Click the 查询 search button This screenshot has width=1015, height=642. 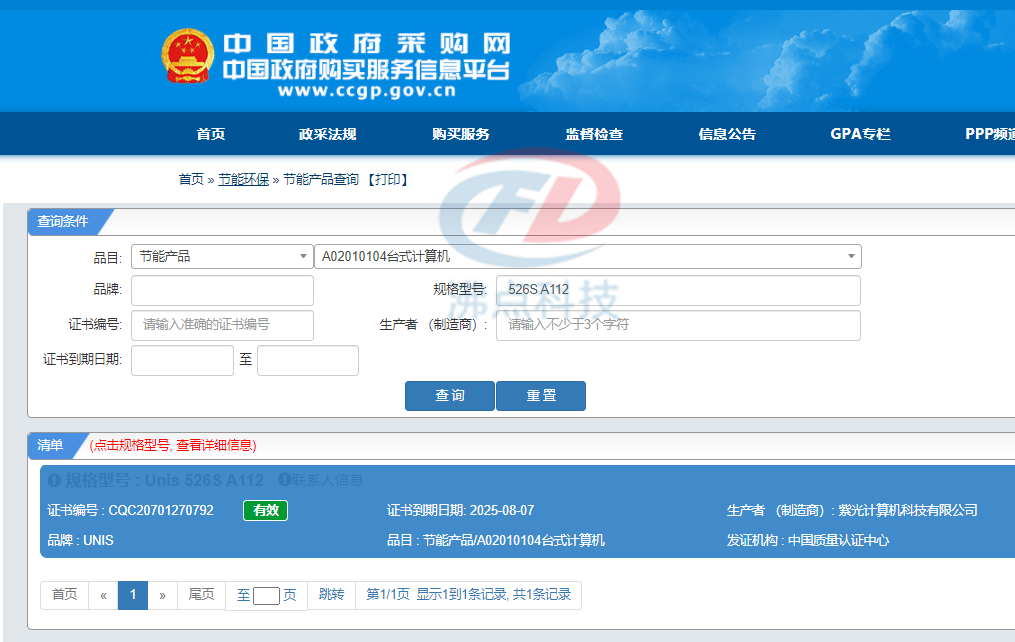click(x=450, y=395)
